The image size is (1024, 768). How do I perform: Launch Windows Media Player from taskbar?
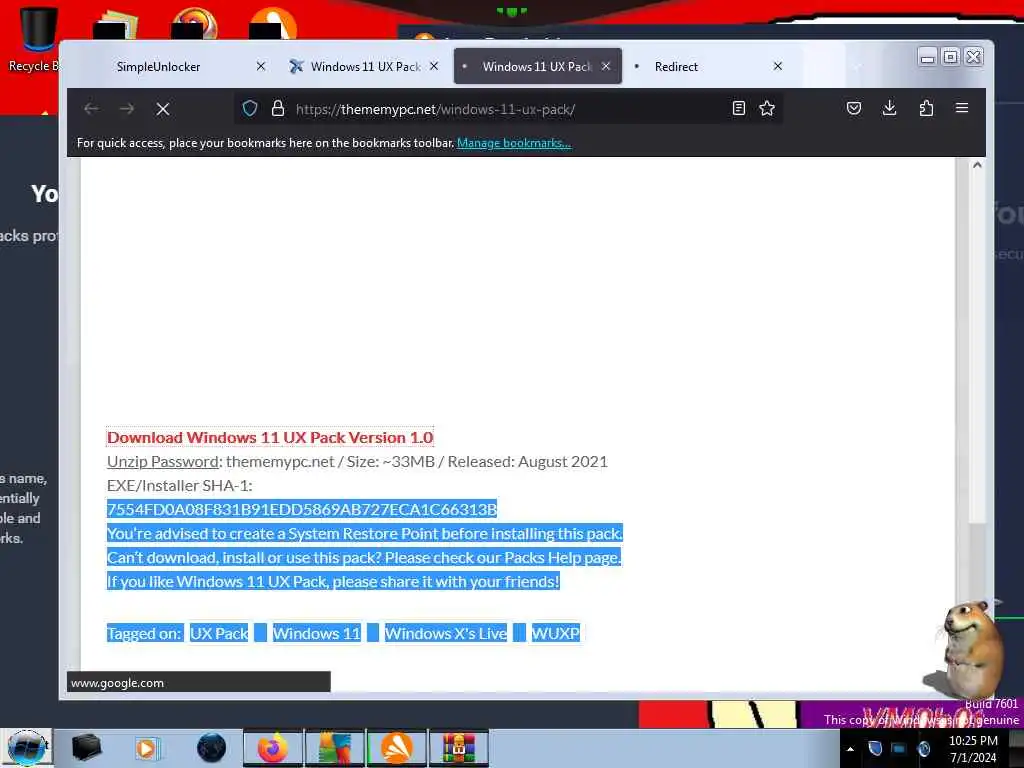pos(147,748)
